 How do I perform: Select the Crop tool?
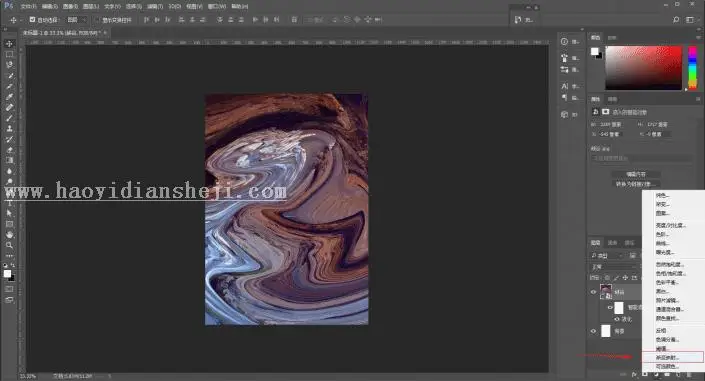click(x=9, y=86)
